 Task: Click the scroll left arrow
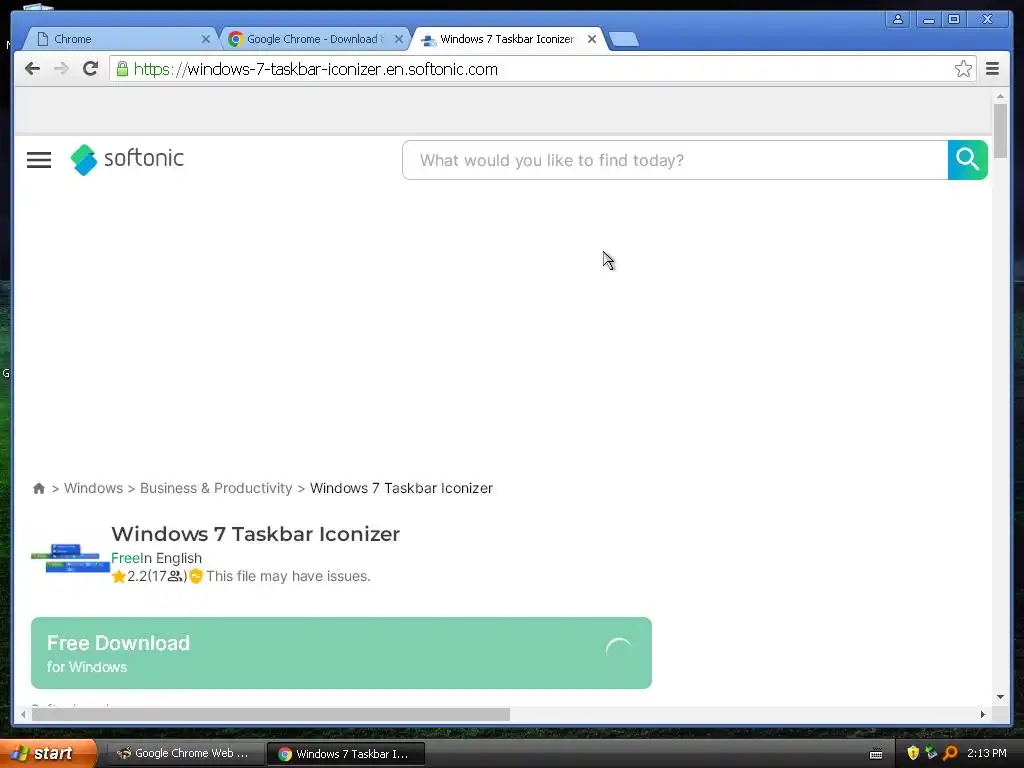click(x=24, y=714)
